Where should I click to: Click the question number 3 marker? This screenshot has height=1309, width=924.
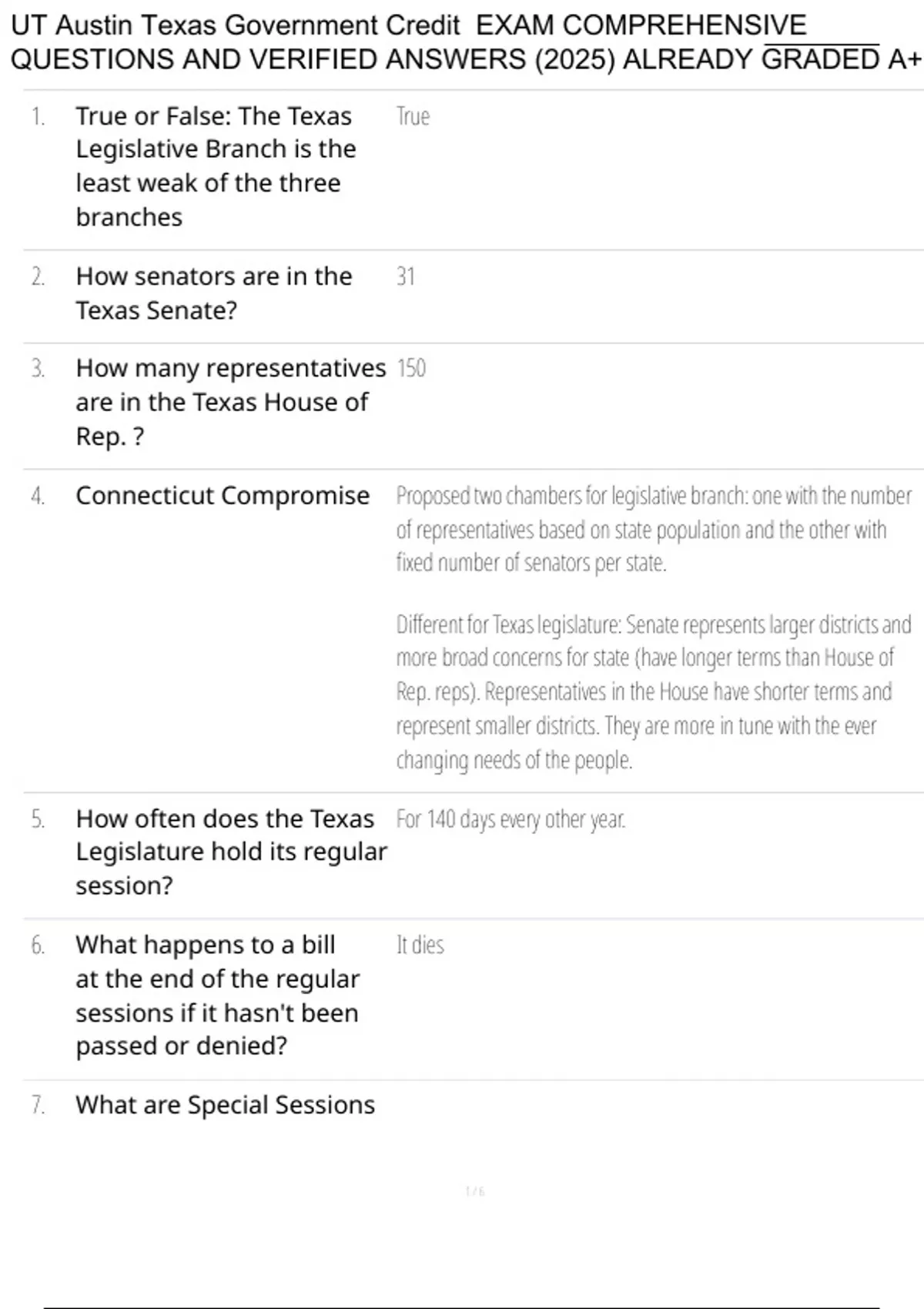(38, 369)
